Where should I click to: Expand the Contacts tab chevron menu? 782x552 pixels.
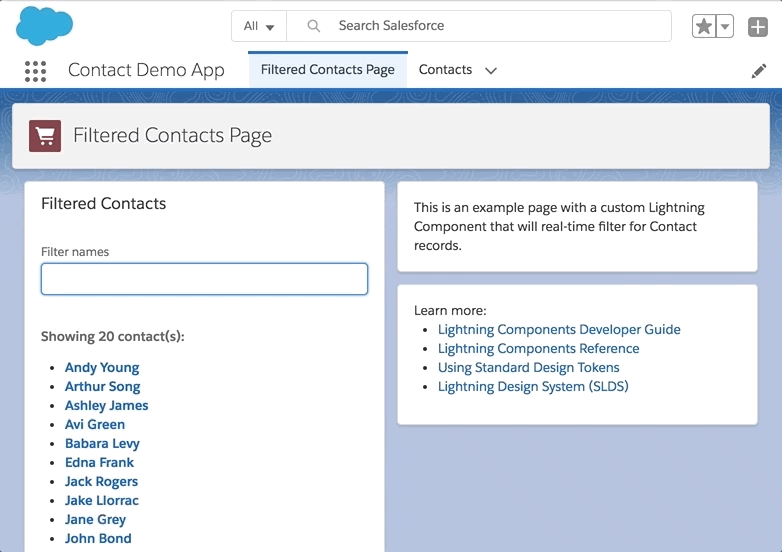tap(491, 71)
